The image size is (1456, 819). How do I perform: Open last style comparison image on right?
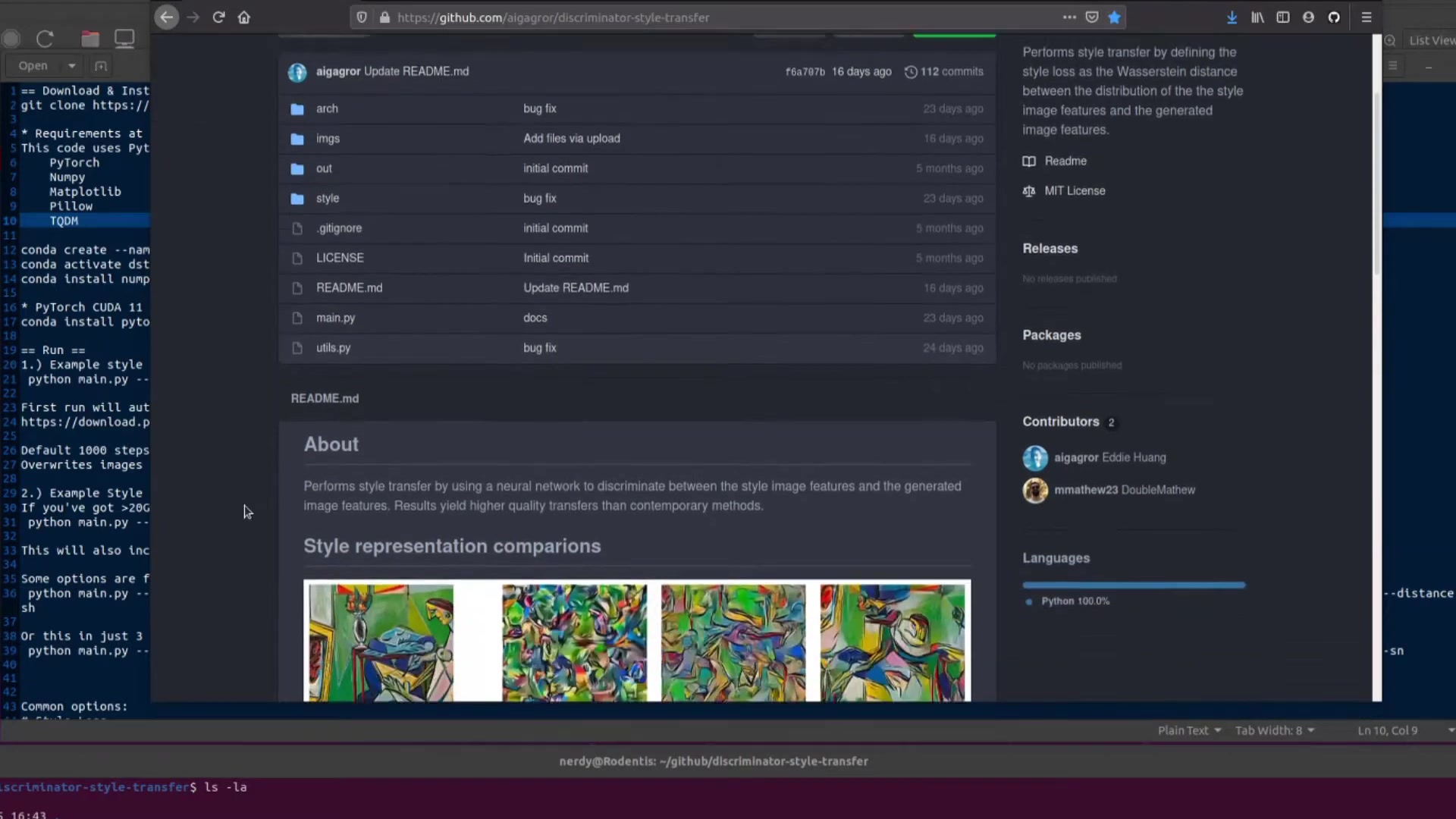[x=892, y=642]
